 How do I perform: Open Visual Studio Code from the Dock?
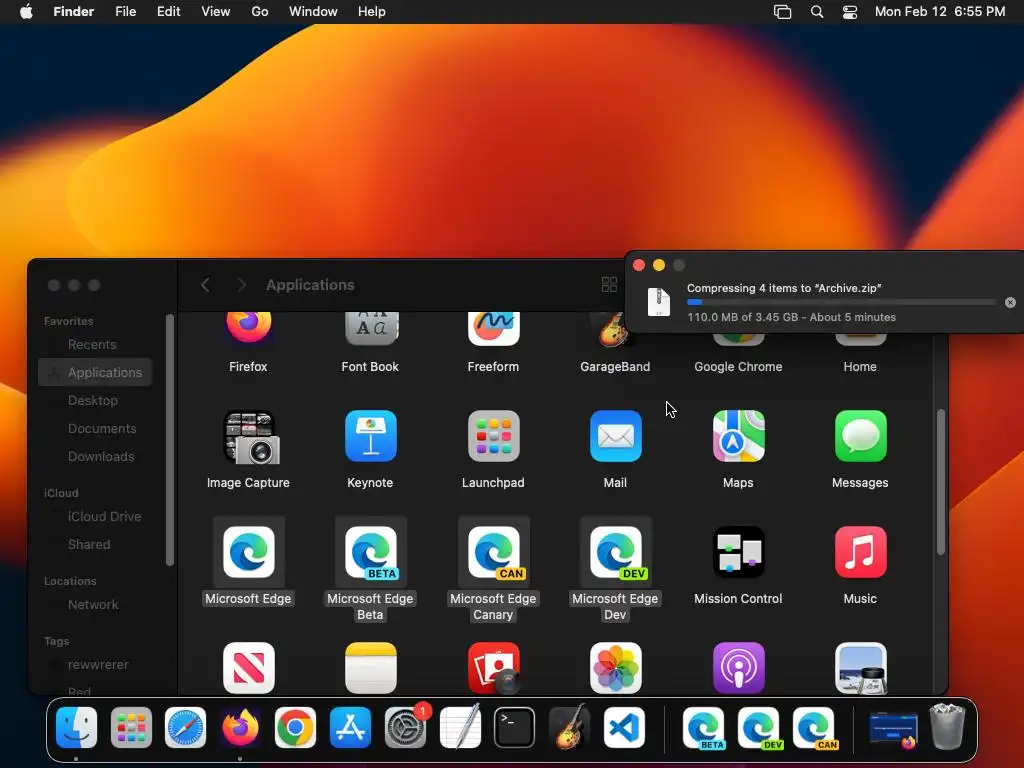click(x=624, y=728)
